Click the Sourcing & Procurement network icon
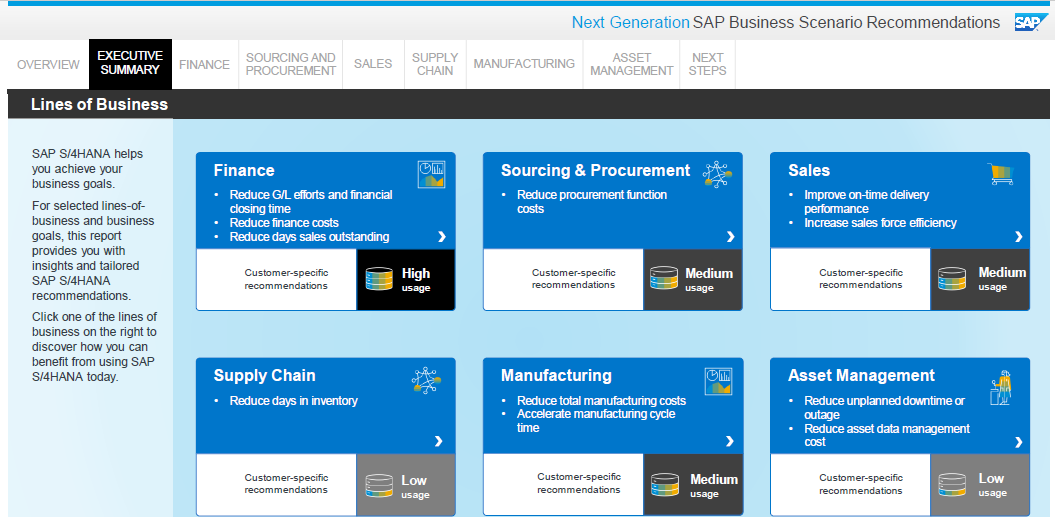 [x=718, y=174]
